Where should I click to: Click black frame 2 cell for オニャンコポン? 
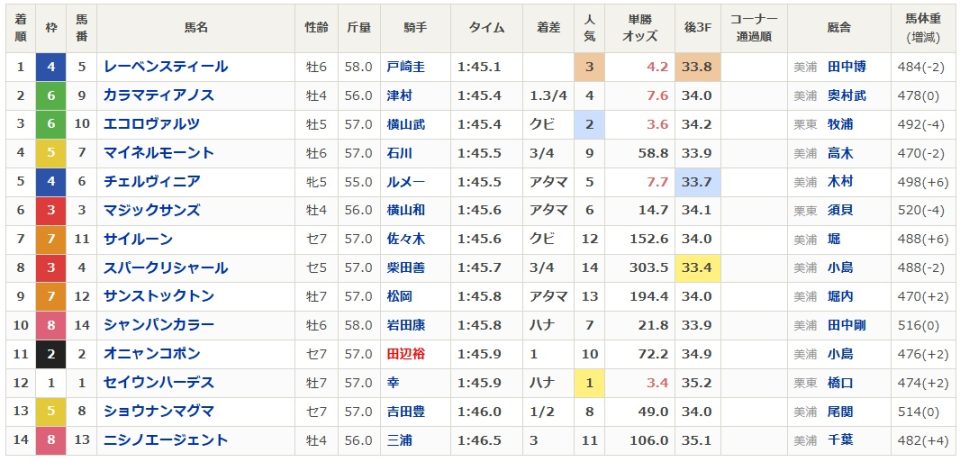(50, 354)
